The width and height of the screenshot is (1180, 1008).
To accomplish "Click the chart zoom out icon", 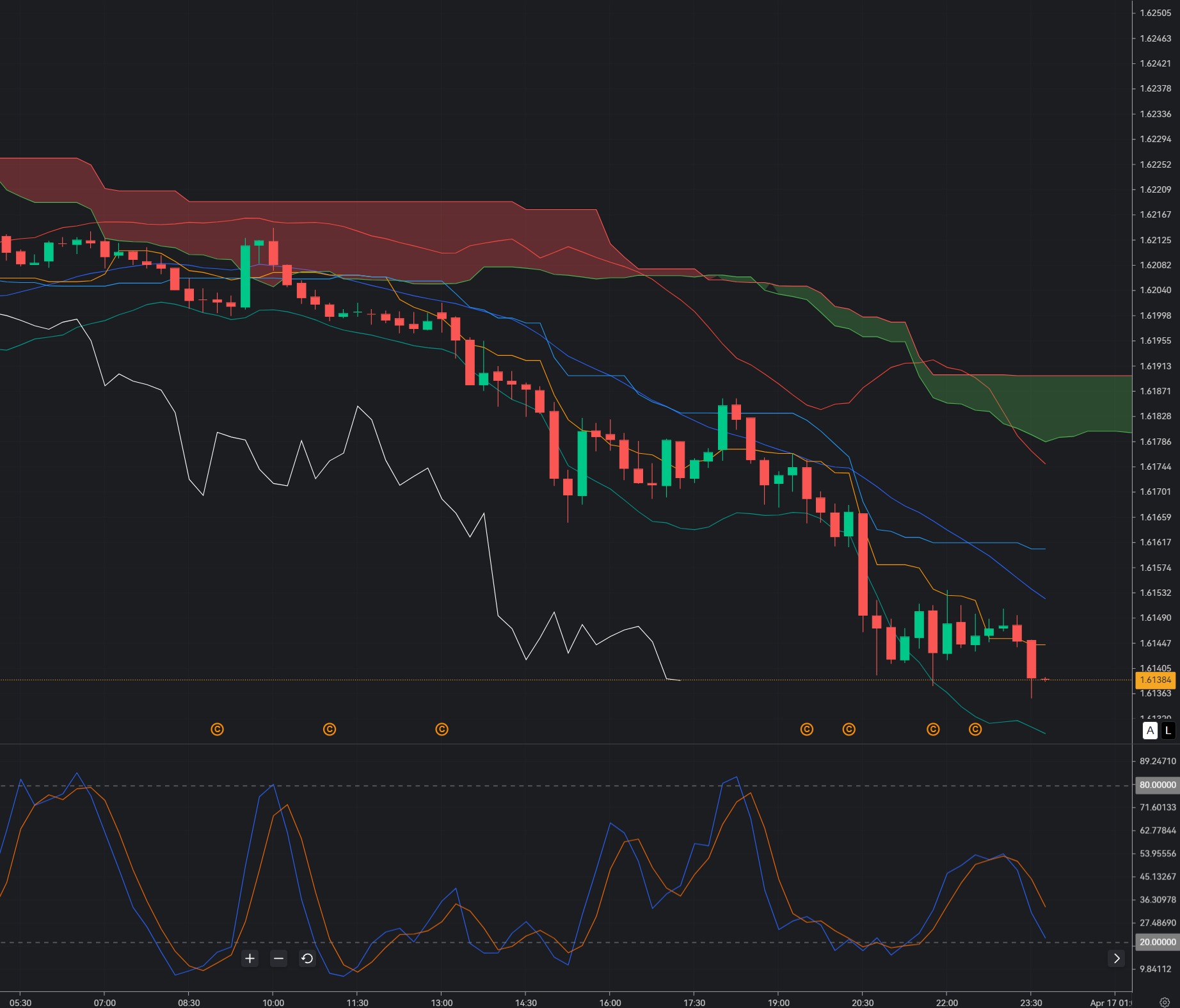I will [x=278, y=958].
